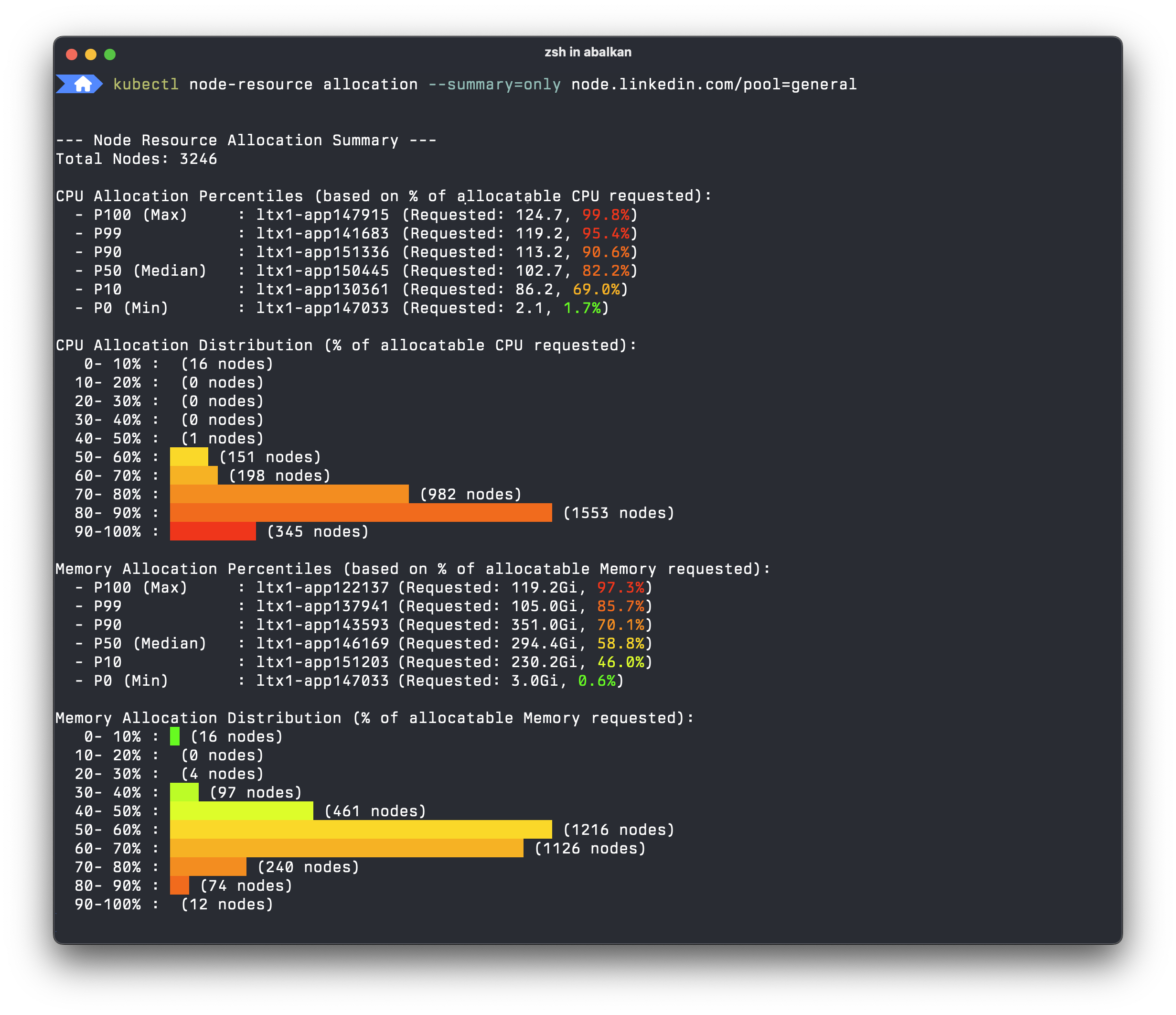Click the yellow minimize window button
Screen dimensions: 1176x1015
91,54
